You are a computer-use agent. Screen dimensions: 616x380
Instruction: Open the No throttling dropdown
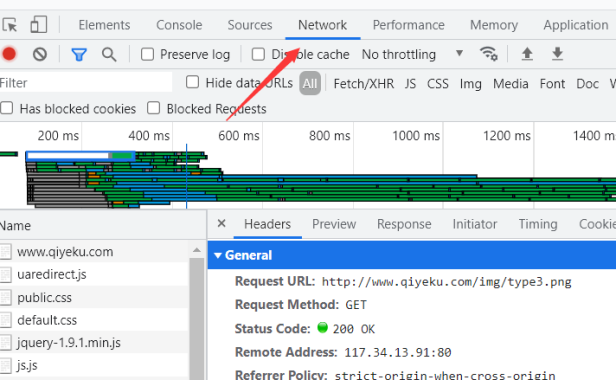[412, 54]
